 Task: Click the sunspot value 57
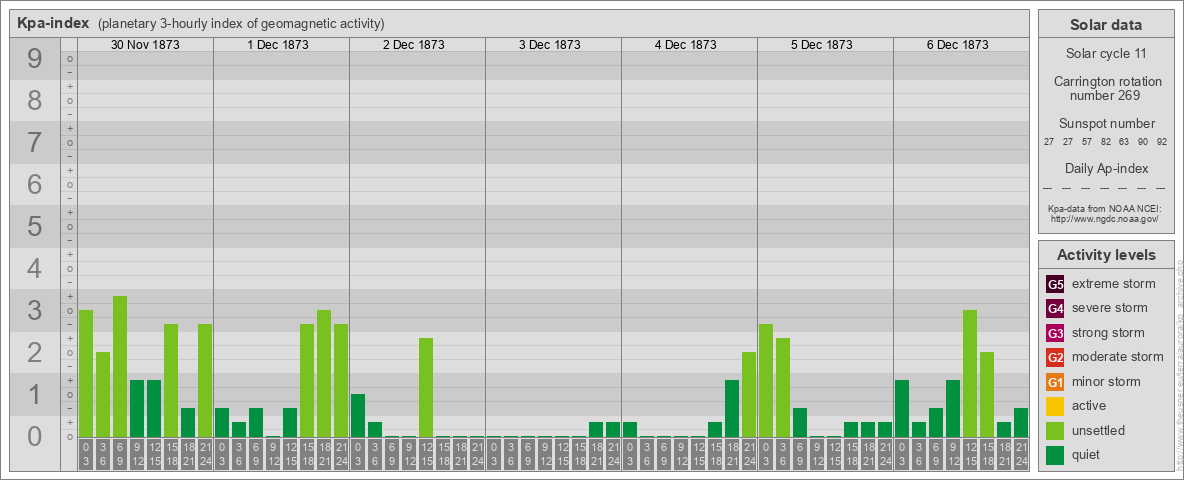tap(1087, 142)
